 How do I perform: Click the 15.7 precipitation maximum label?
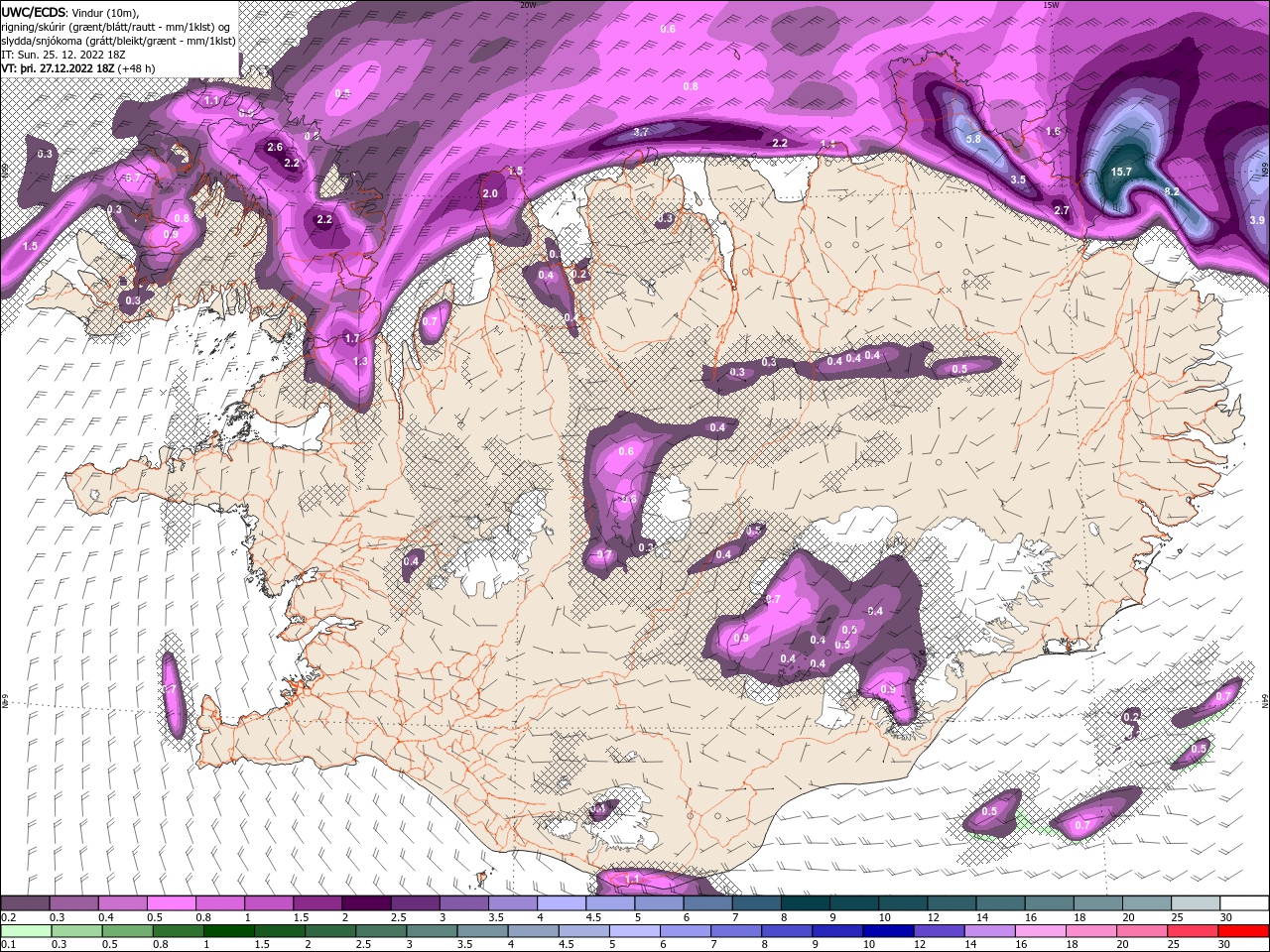(1121, 172)
